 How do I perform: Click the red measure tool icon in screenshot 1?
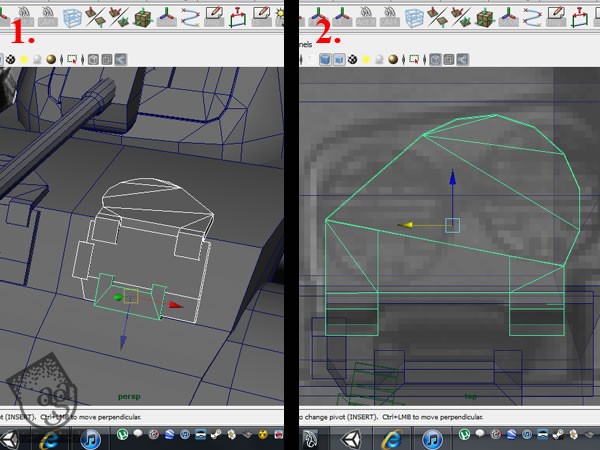(x=238, y=17)
